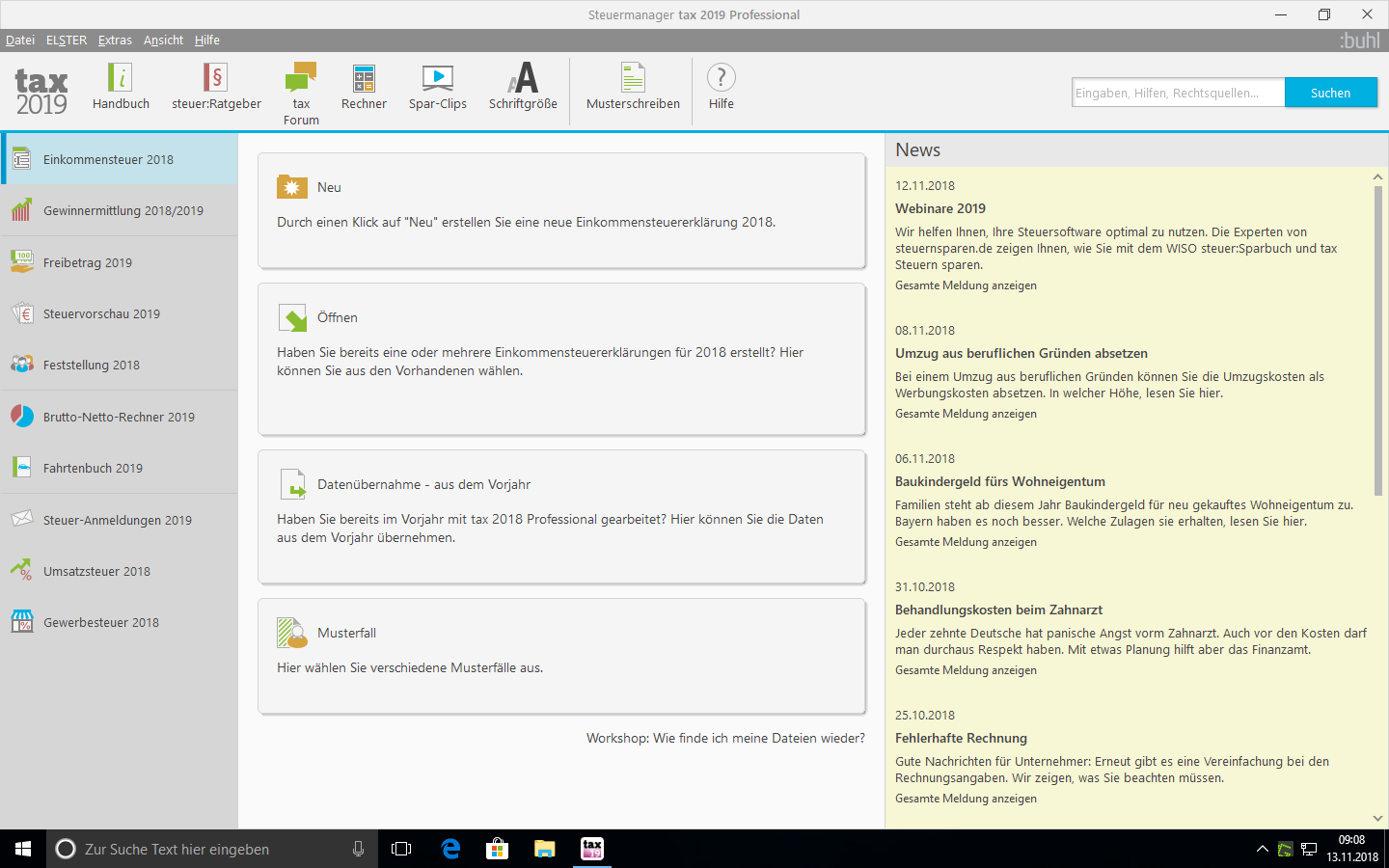The image size is (1389, 868).
Task: Click the Öffnen card to open existing declarations
Action: point(561,359)
